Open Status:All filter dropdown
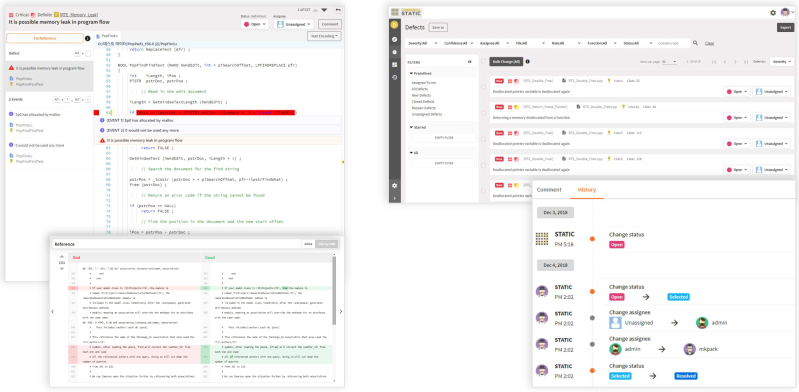 tap(638, 43)
